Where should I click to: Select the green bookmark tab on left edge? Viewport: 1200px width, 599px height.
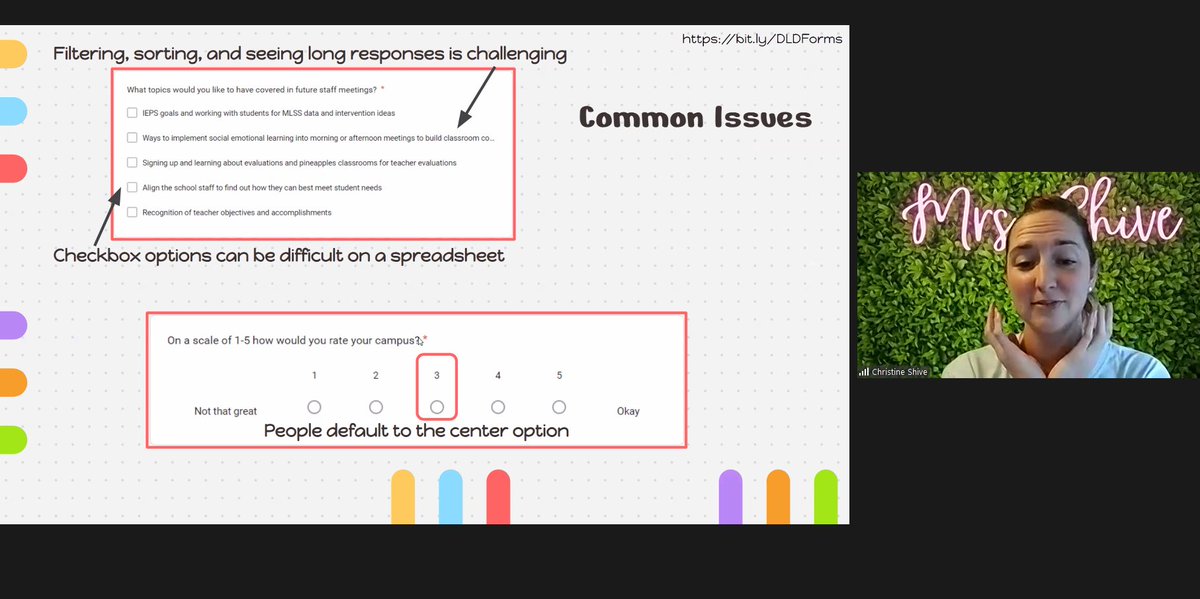12,439
